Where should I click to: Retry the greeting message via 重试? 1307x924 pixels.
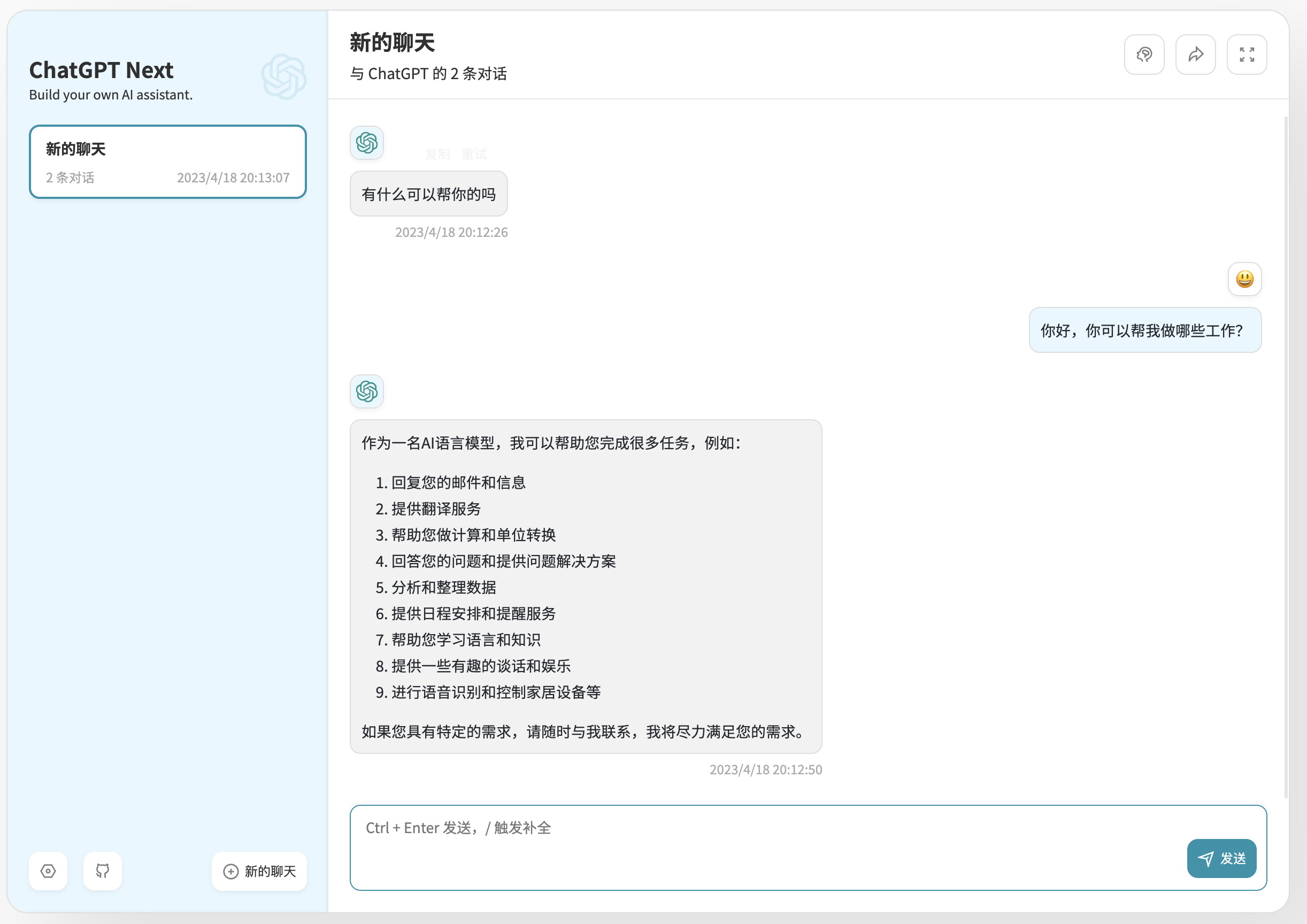pyautogui.click(x=474, y=153)
